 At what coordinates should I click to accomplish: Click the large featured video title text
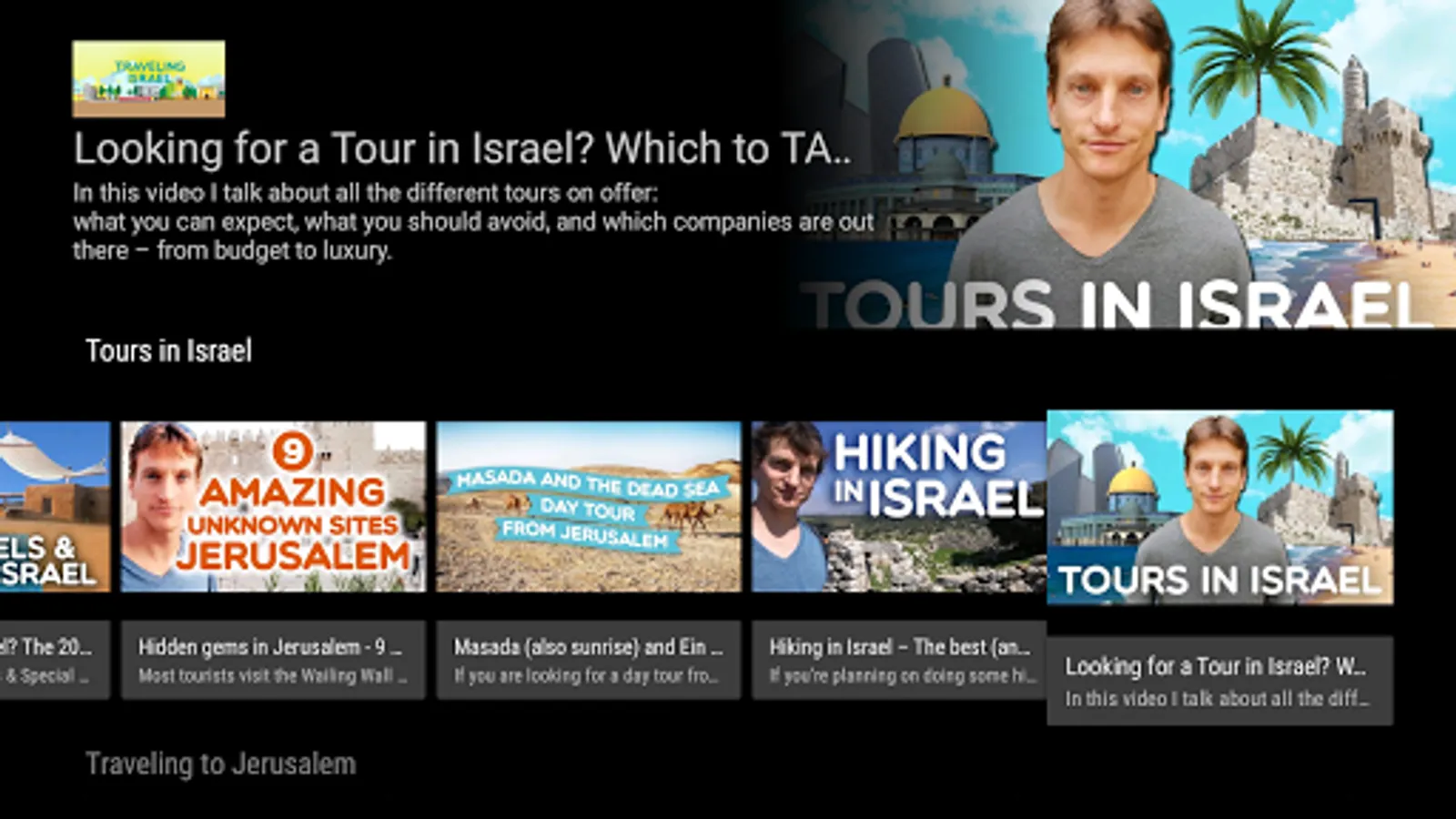tap(462, 148)
